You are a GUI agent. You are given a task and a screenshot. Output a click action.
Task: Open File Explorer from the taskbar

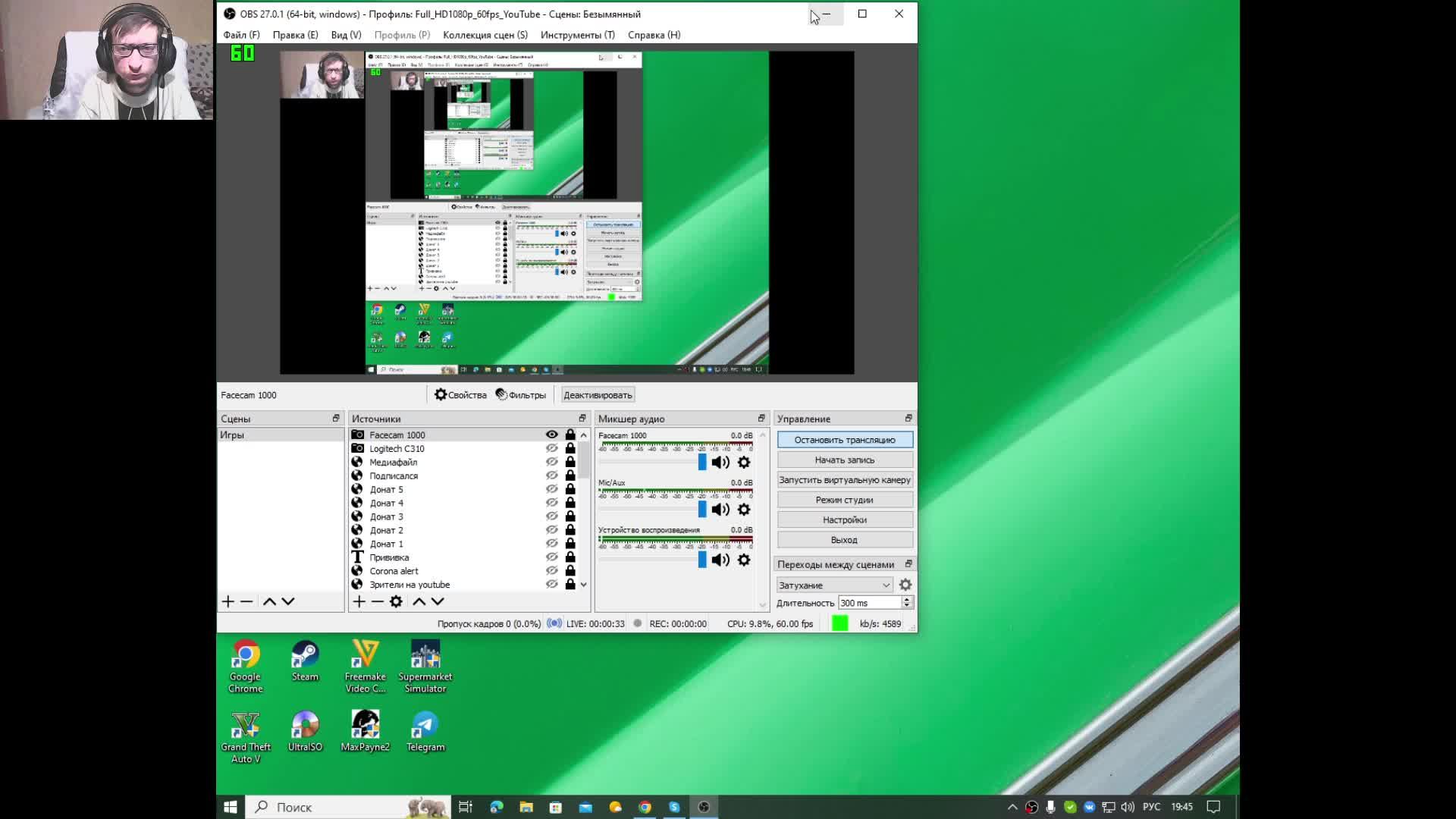pos(526,807)
